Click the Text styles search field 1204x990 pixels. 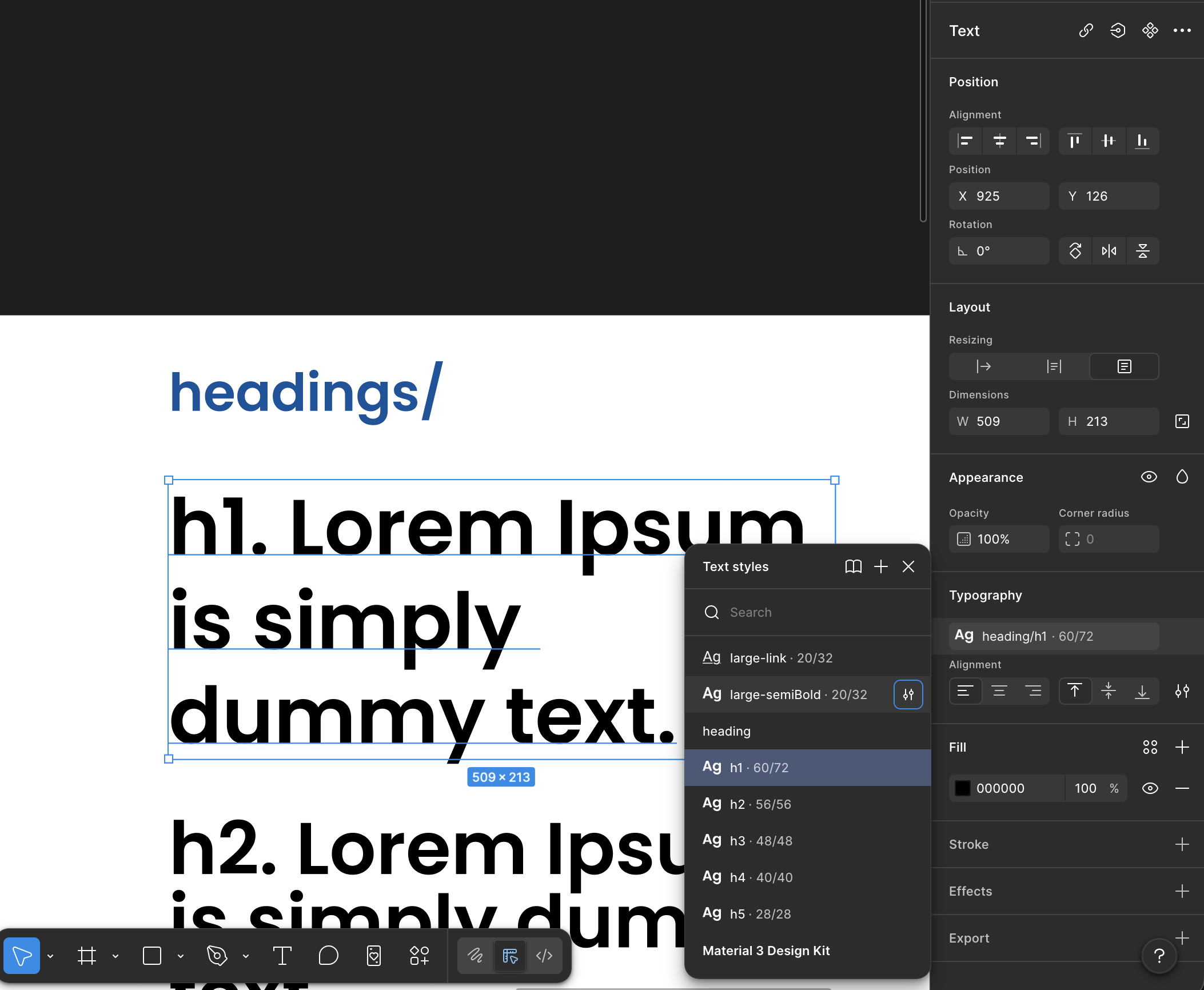(800, 612)
